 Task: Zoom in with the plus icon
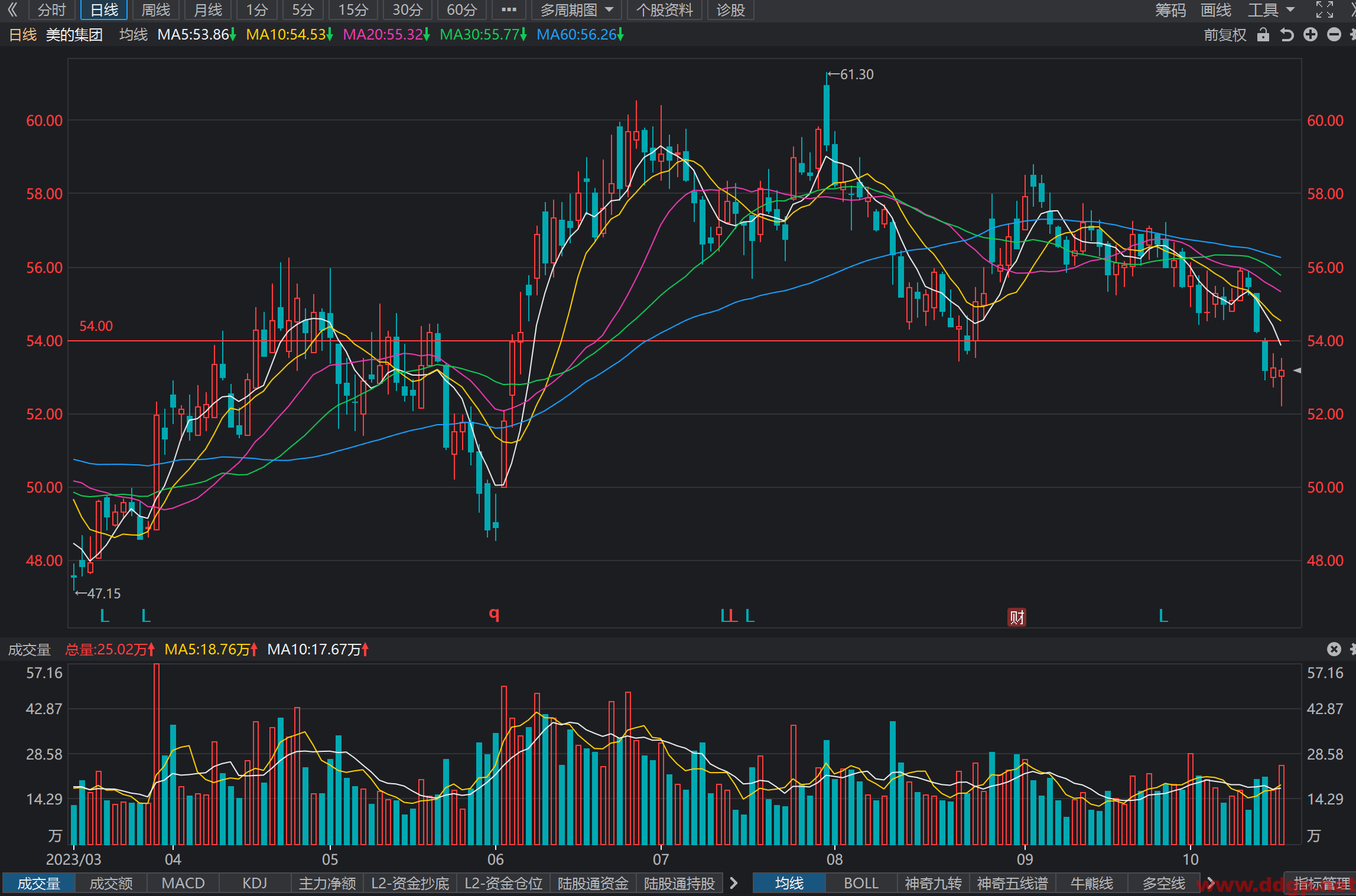tap(1311, 35)
